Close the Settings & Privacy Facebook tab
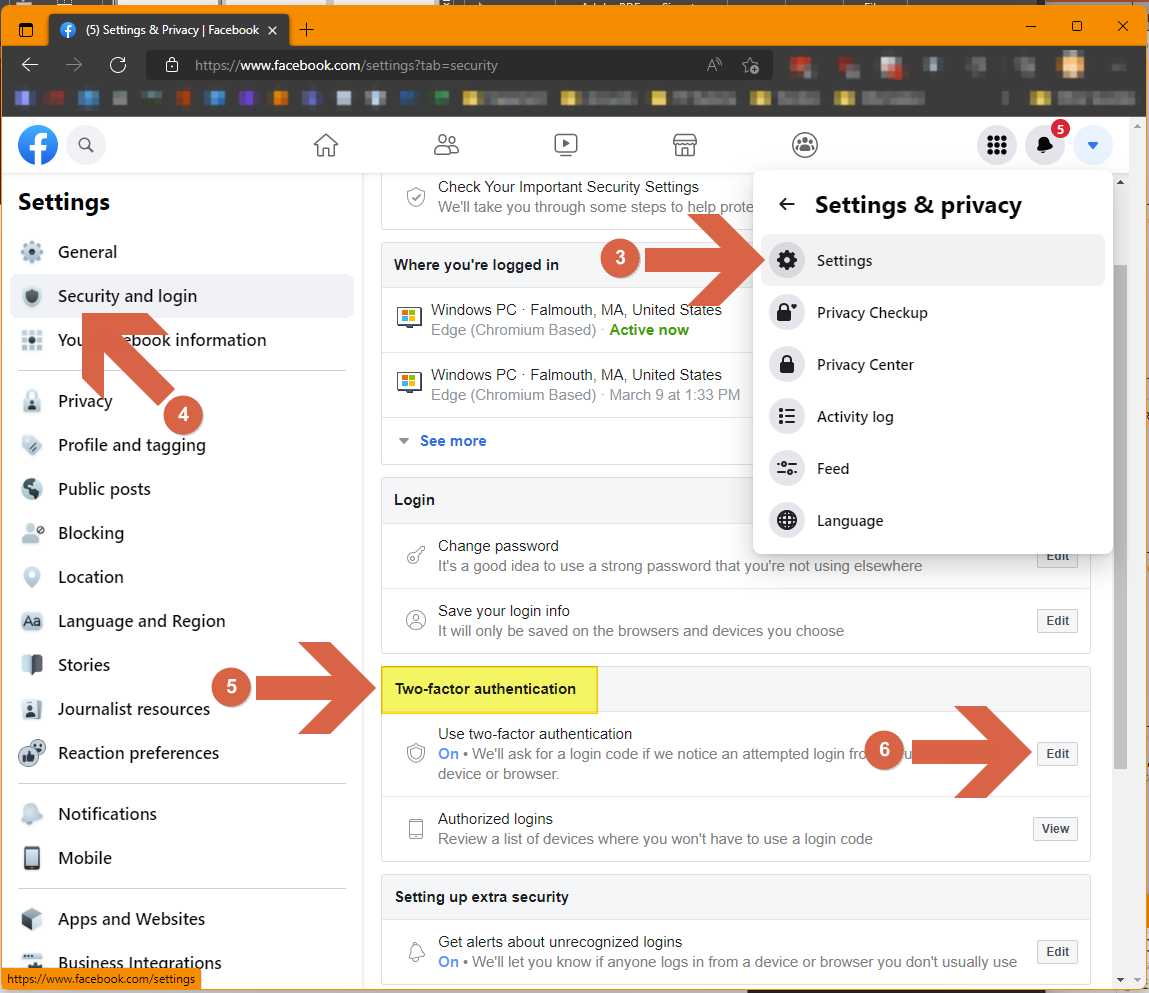The width and height of the screenshot is (1149, 993). [273, 30]
